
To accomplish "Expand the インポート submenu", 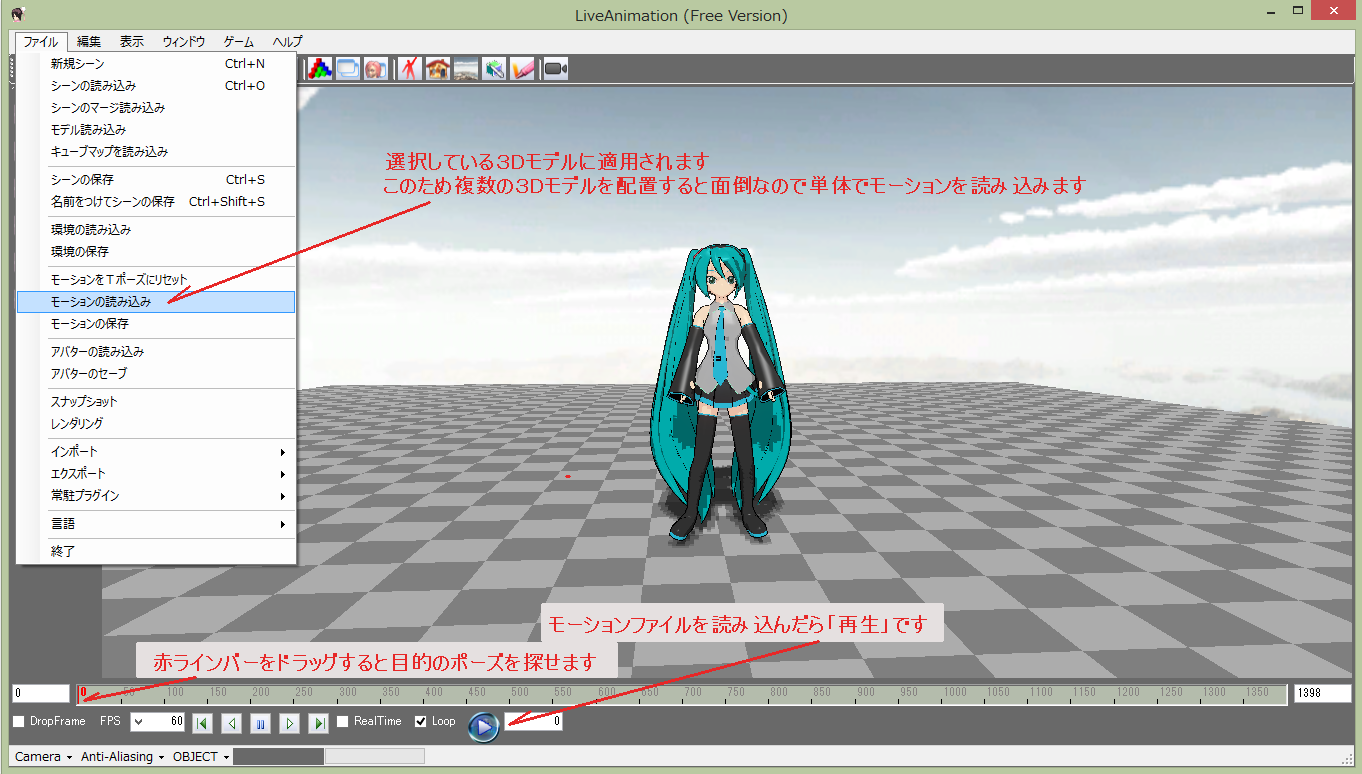I will tap(157, 451).
